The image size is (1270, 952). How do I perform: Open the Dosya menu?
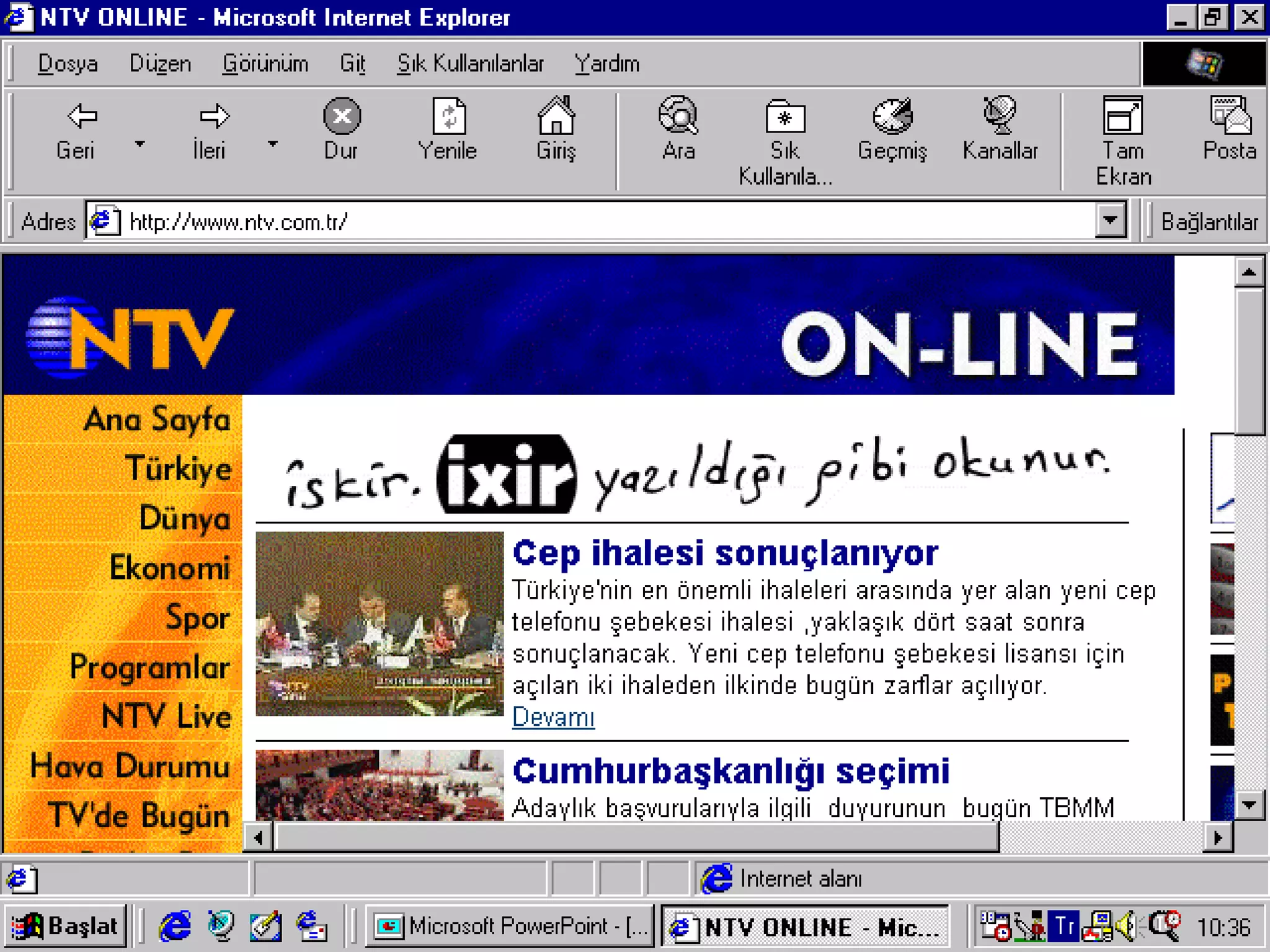(x=68, y=64)
